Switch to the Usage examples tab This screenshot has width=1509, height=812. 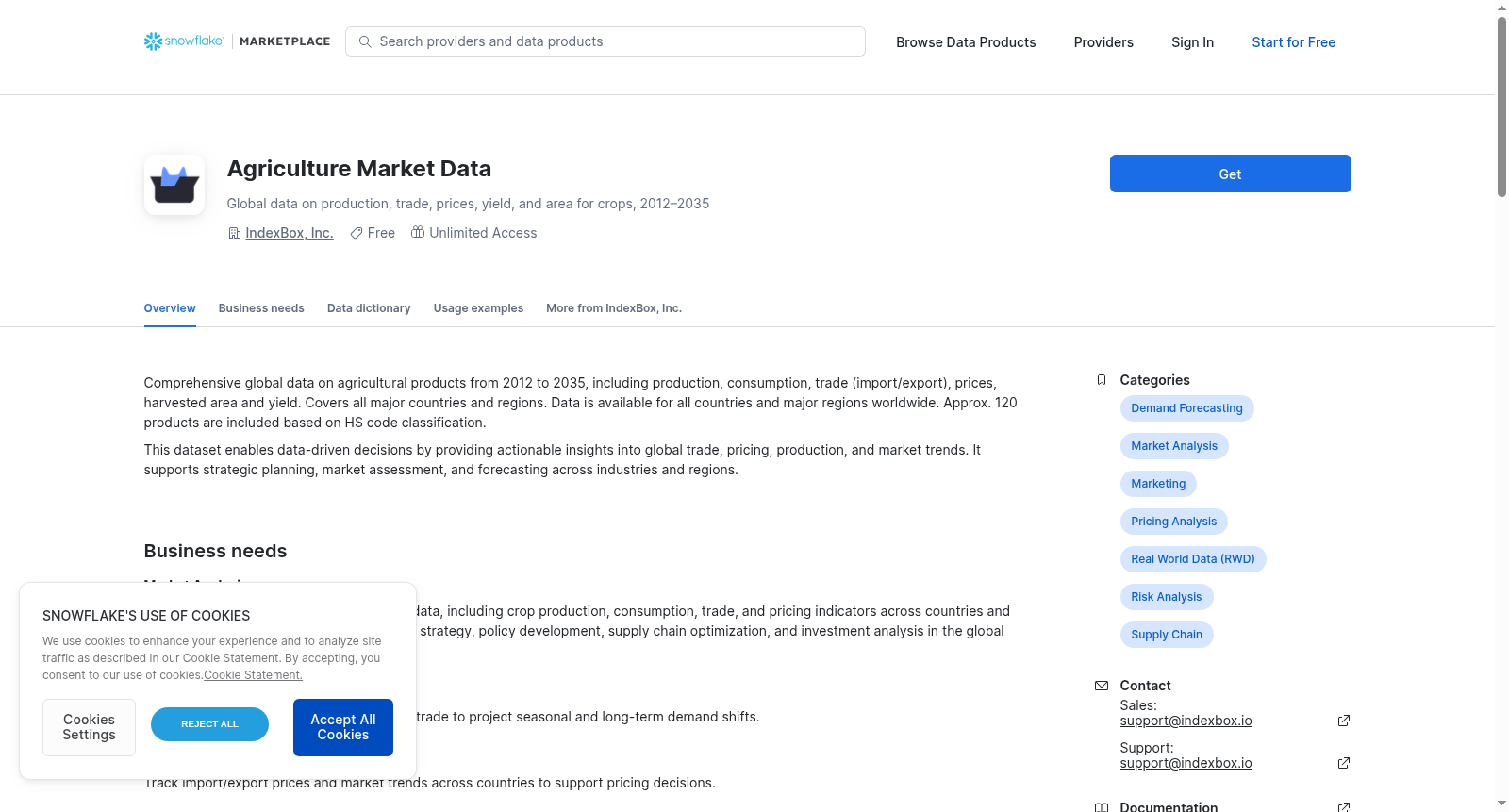point(478,308)
